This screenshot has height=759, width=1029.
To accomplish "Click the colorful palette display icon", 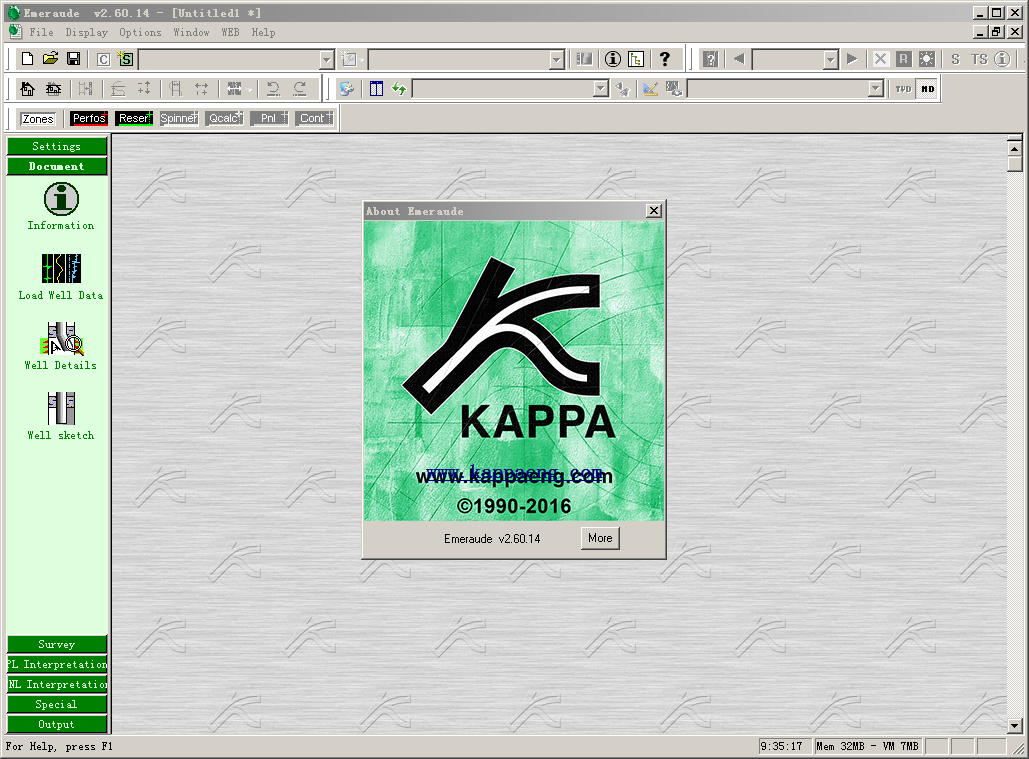I will click(347, 89).
